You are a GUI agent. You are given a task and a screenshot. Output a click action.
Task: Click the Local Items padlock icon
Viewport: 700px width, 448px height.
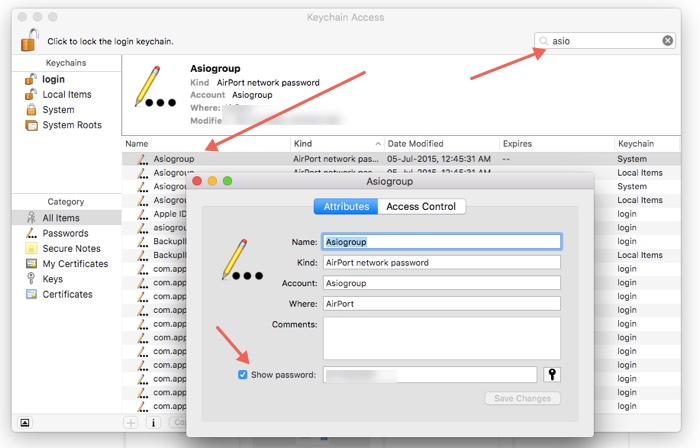click(x=31, y=94)
